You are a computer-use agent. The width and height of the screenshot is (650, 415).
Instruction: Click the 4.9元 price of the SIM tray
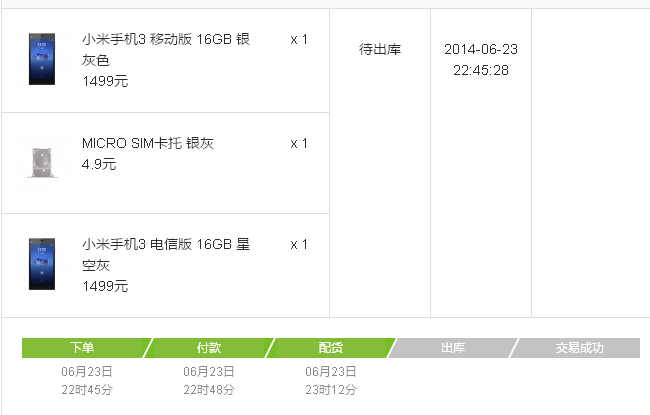(99, 165)
